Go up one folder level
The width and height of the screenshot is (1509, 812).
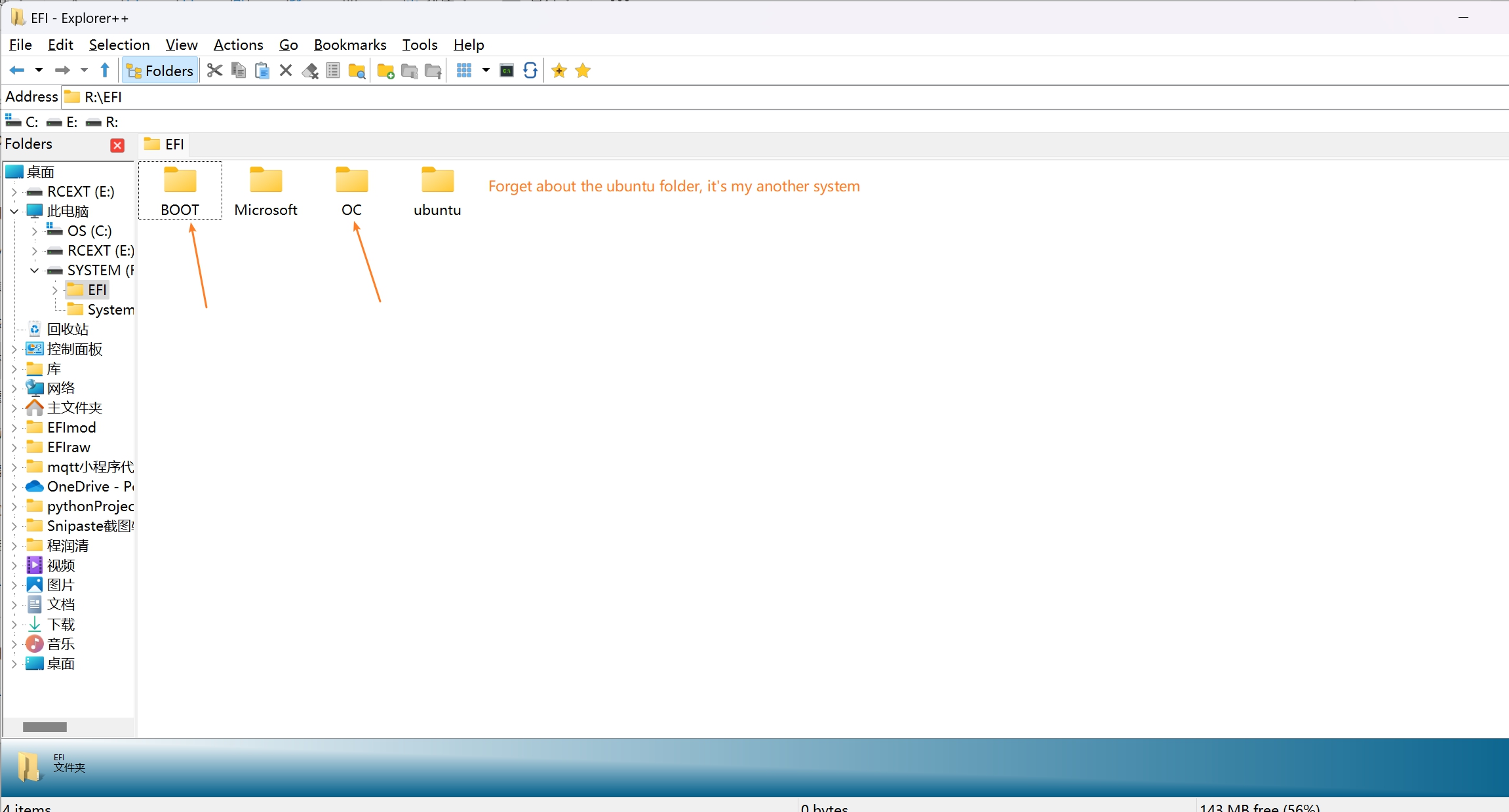[x=105, y=71]
